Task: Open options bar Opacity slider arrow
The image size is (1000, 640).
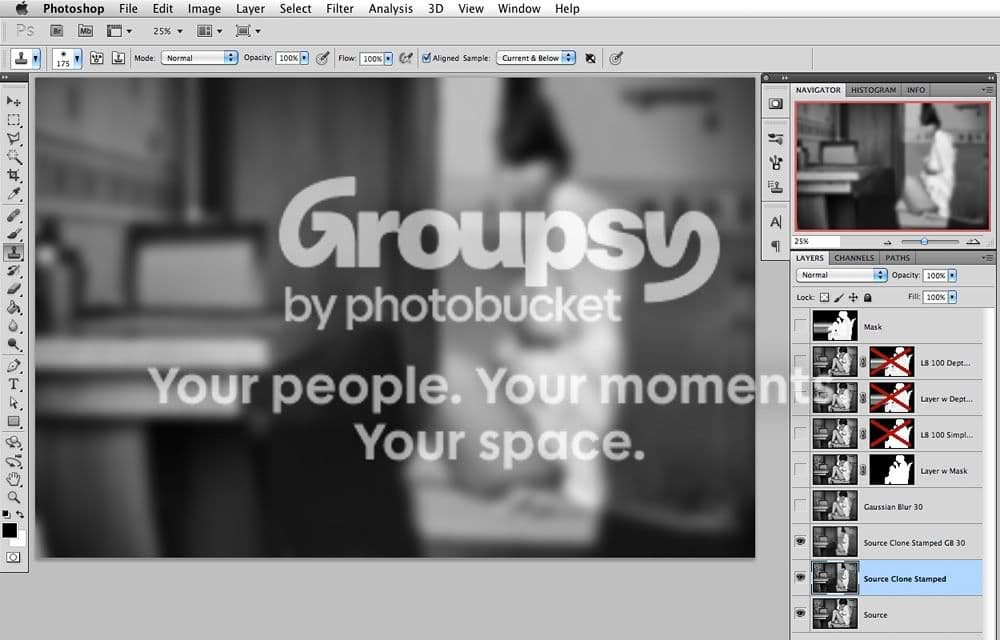Action: 304,58
